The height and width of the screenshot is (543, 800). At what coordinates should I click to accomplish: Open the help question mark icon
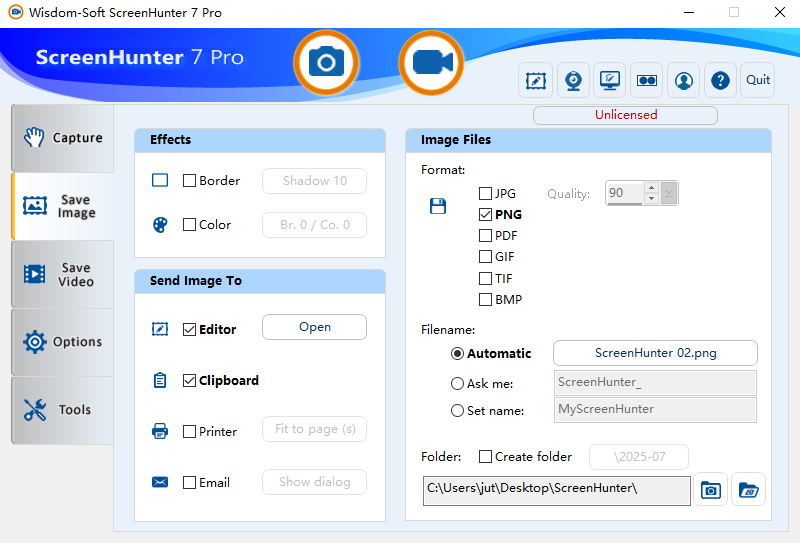[x=720, y=80]
